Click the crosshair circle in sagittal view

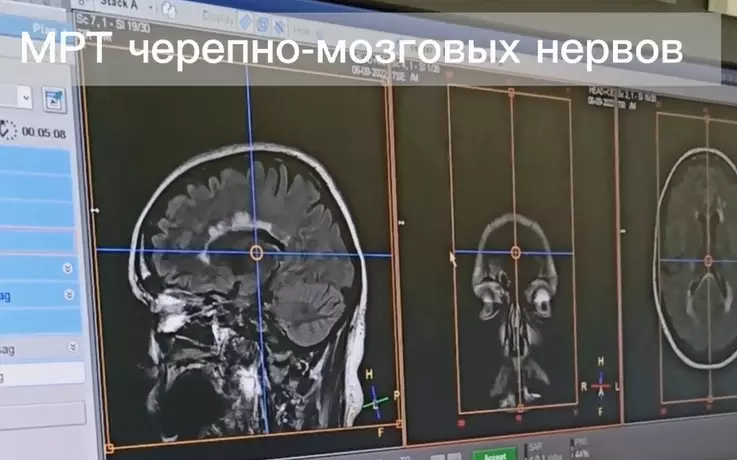click(x=256, y=253)
